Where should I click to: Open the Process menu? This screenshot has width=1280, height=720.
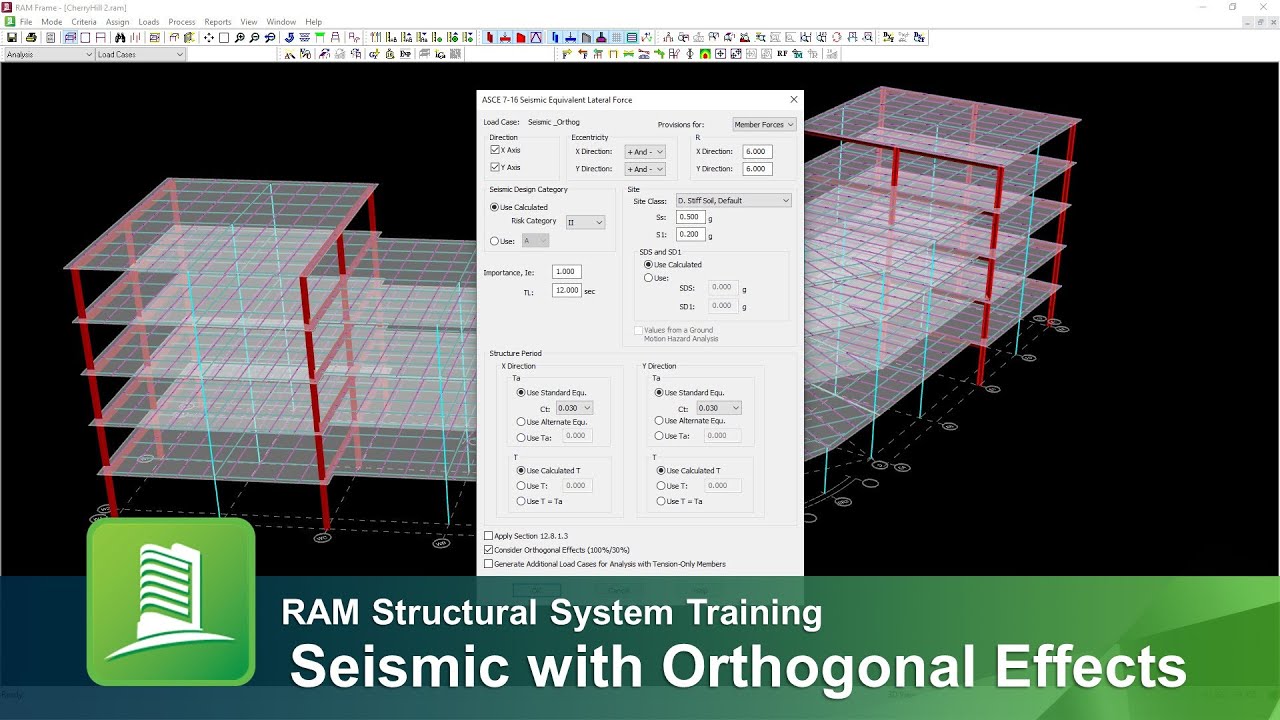[x=182, y=21]
